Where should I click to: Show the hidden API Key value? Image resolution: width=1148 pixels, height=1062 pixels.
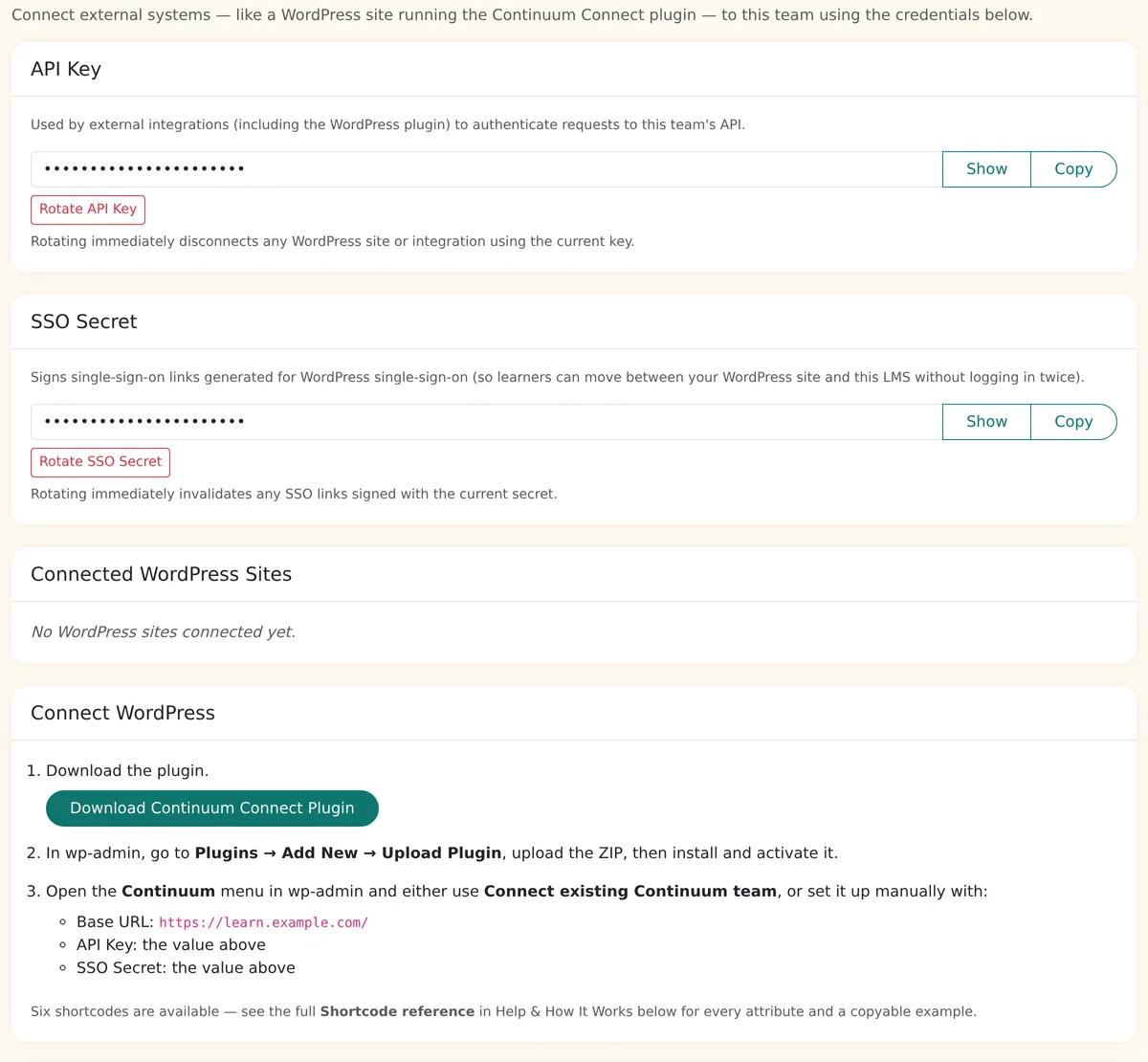[x=986, y=169]
